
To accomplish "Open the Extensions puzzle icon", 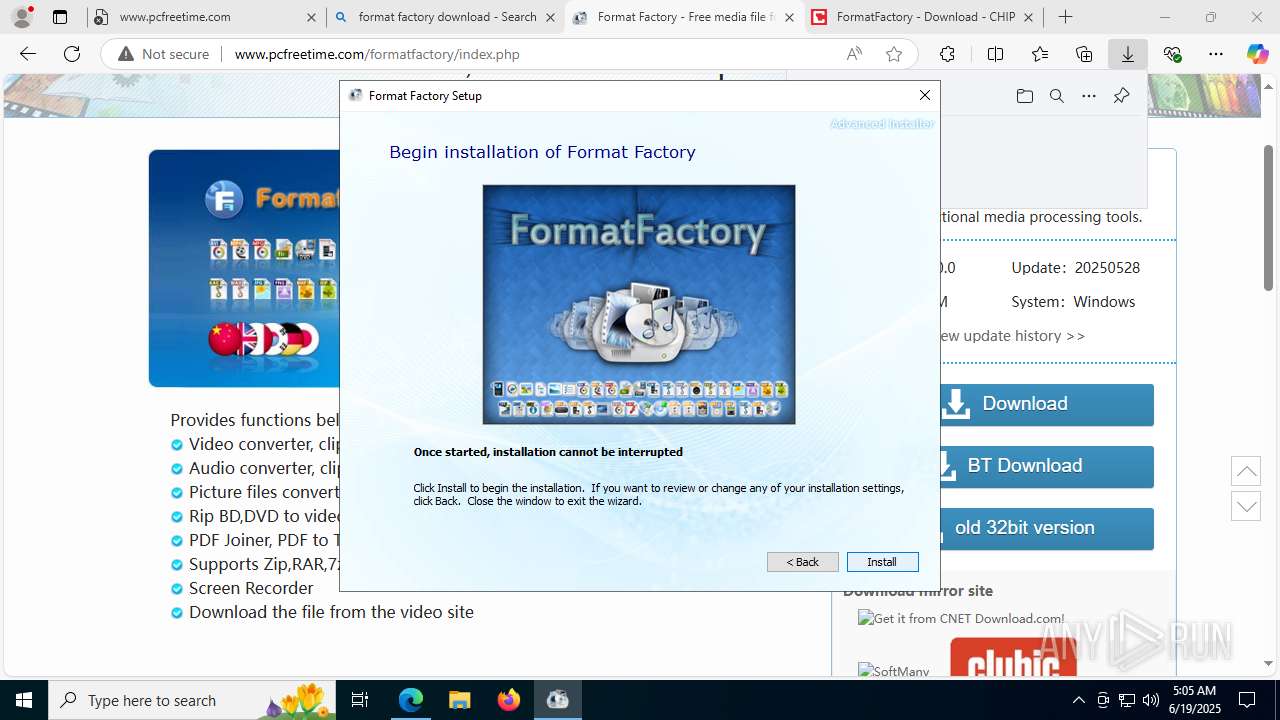I will 947,54.
